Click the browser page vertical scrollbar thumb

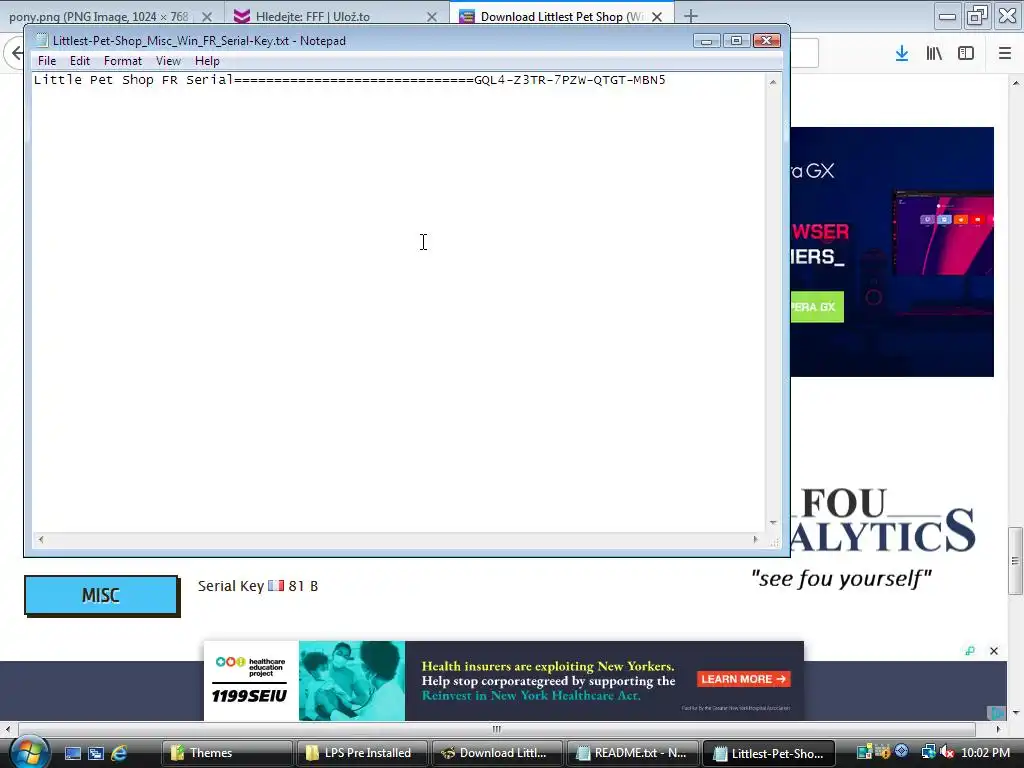click(x=1016, y=560)
